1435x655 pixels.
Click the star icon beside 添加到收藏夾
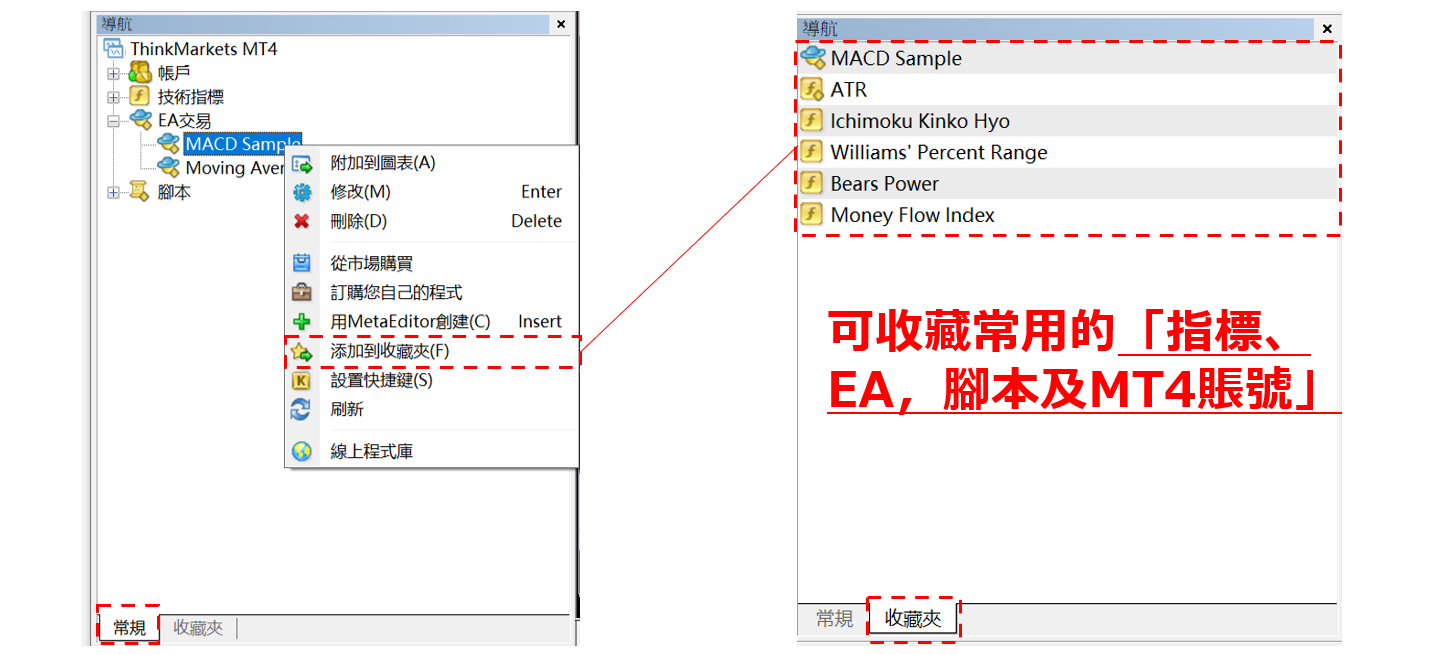[x=301, y=352]
